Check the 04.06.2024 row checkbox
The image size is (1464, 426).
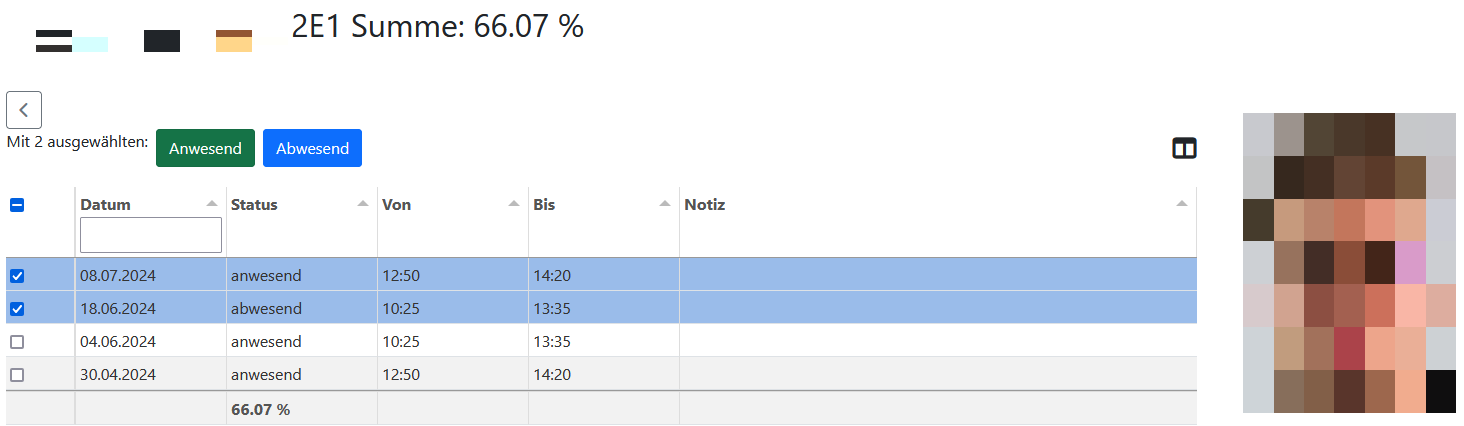pos(17,342)
